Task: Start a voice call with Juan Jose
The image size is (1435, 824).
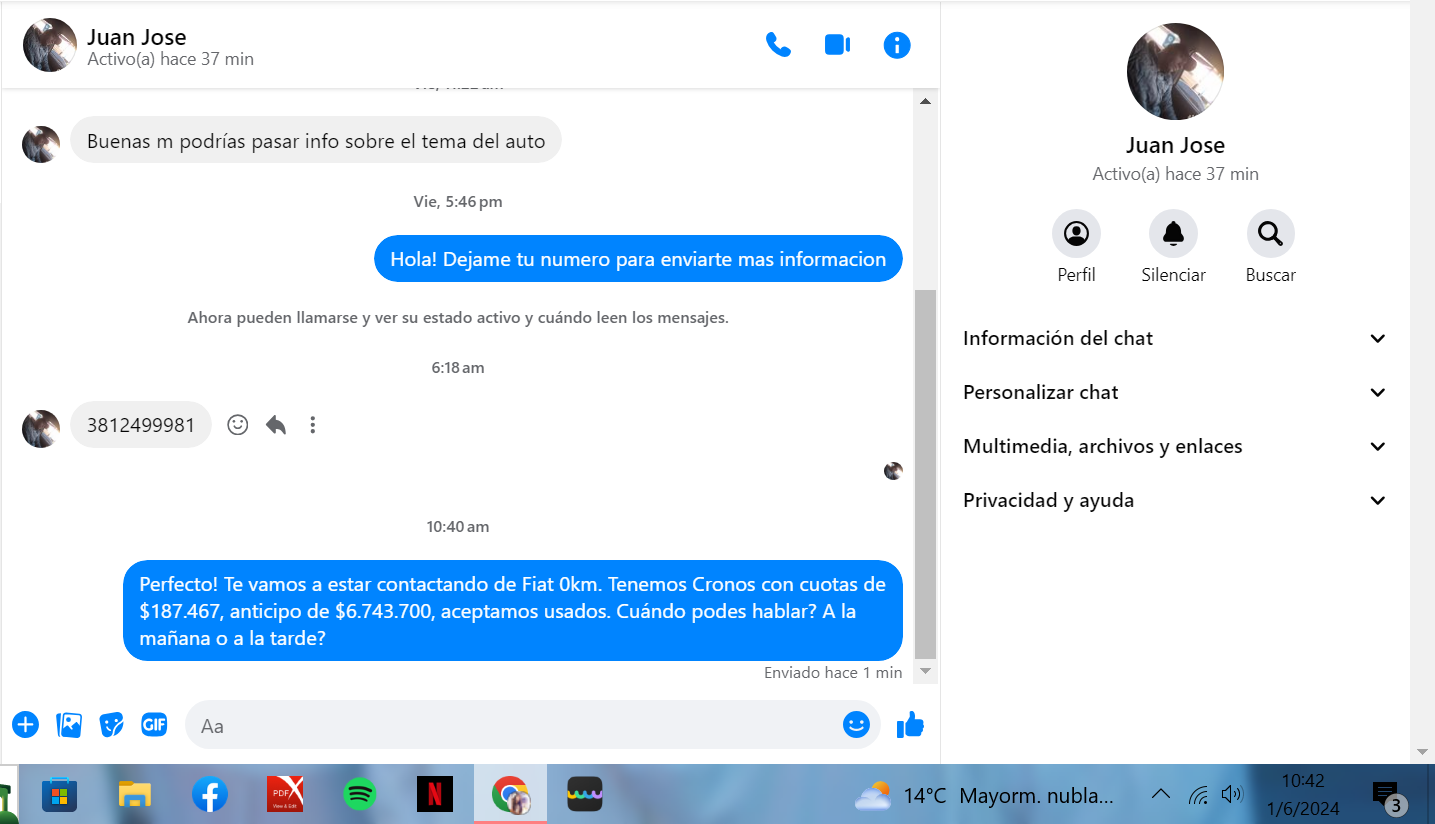Action: (778, 45)
